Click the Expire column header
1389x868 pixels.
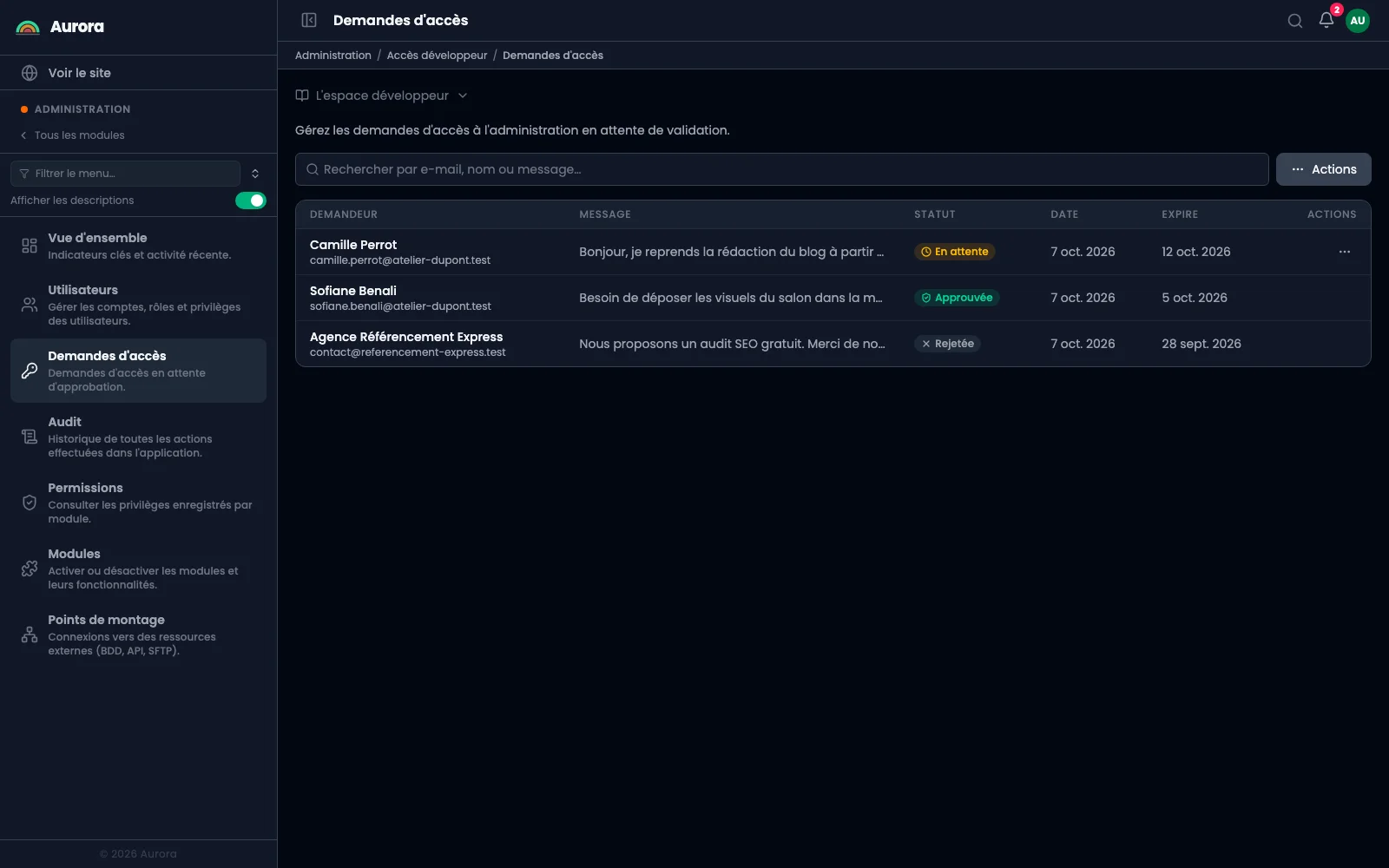pos(1179,214)
